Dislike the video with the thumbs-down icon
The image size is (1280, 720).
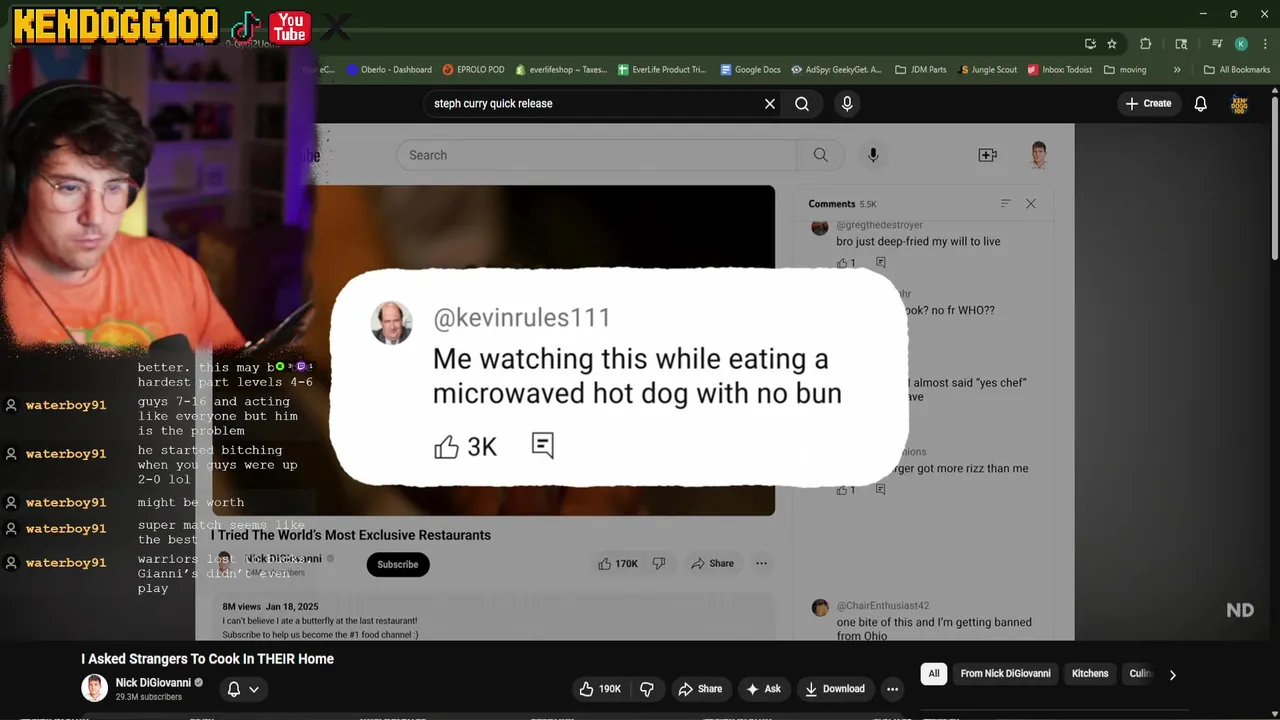[647, 689]
